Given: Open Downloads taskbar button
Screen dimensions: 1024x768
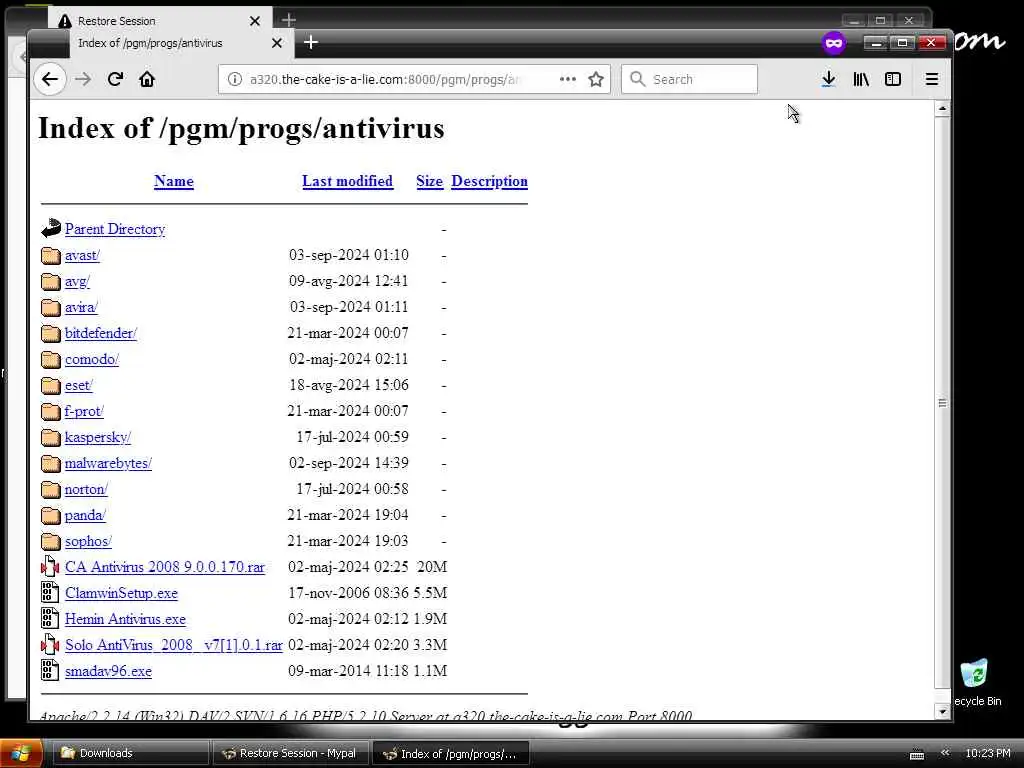Looking at the screenshot, I should [130, 754].
